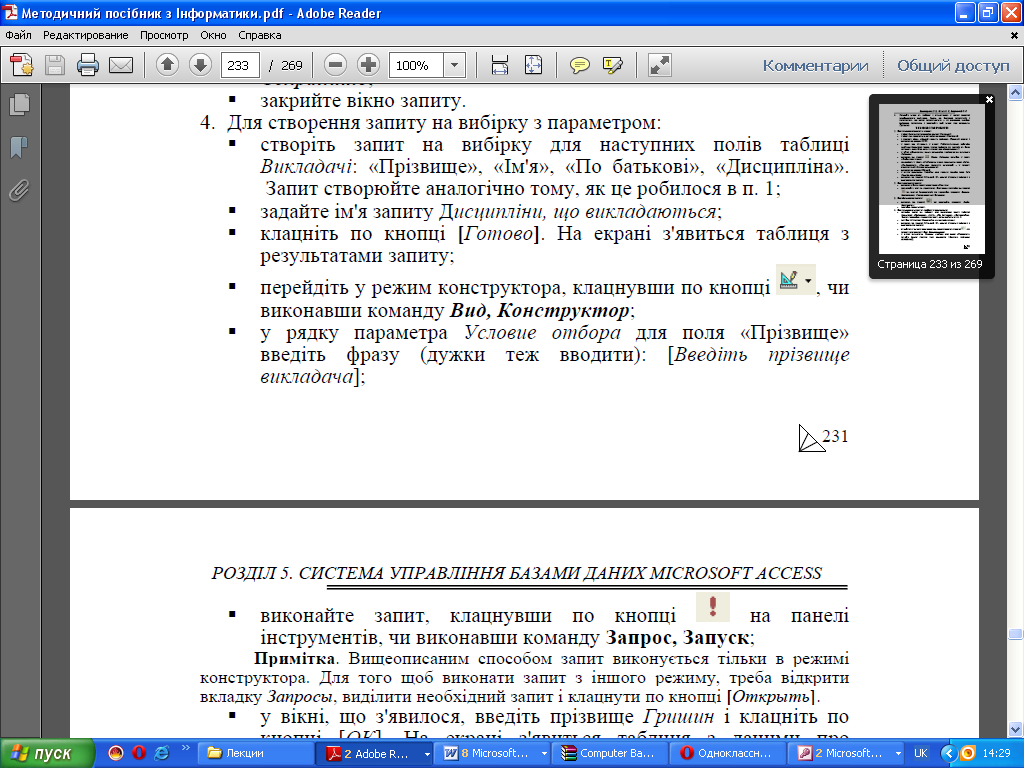
Task: Open the Комментарии pane
Action: tap(815, 66)
